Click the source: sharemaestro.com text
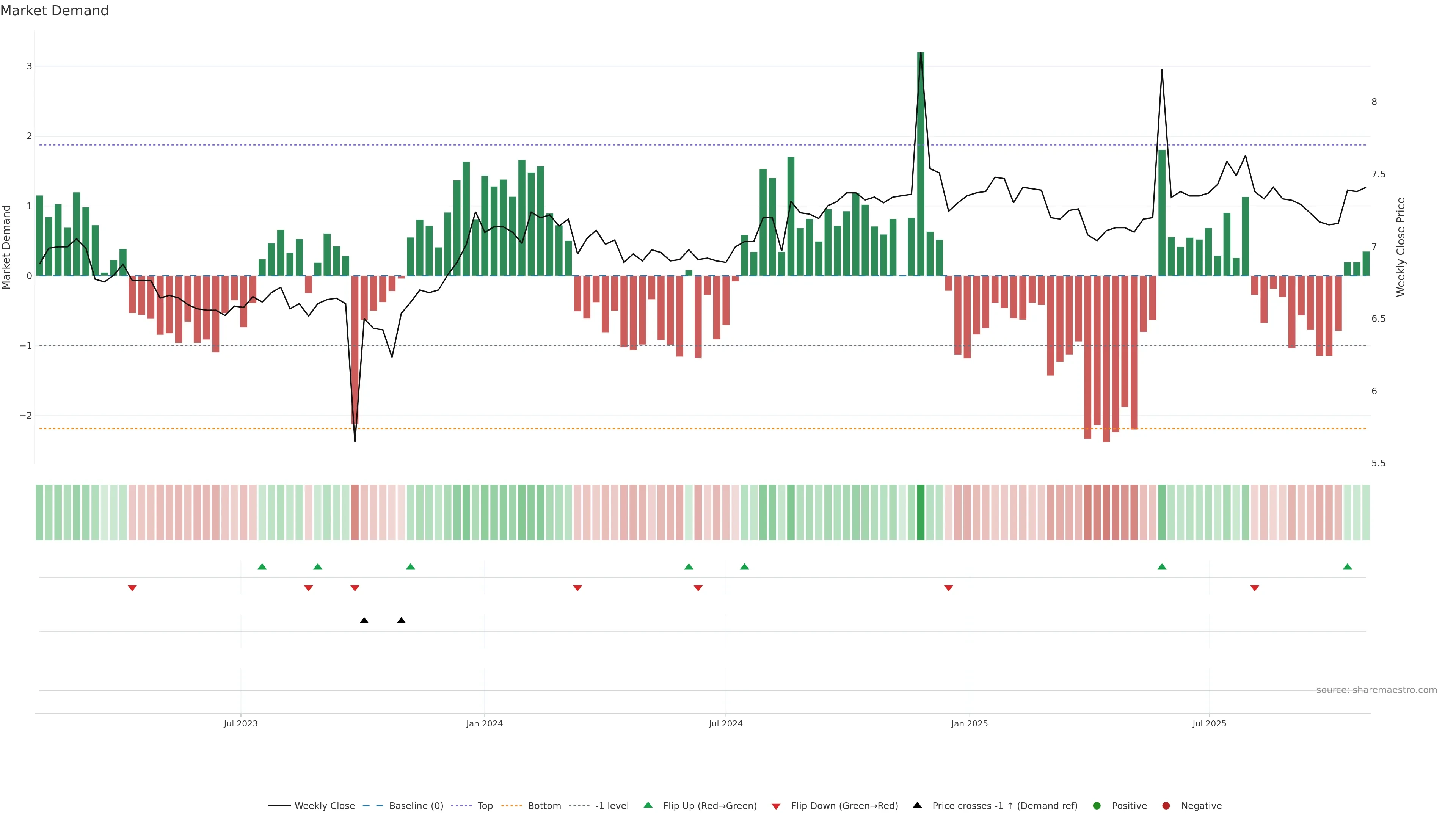1456x819 pixels. point(1376,690)
